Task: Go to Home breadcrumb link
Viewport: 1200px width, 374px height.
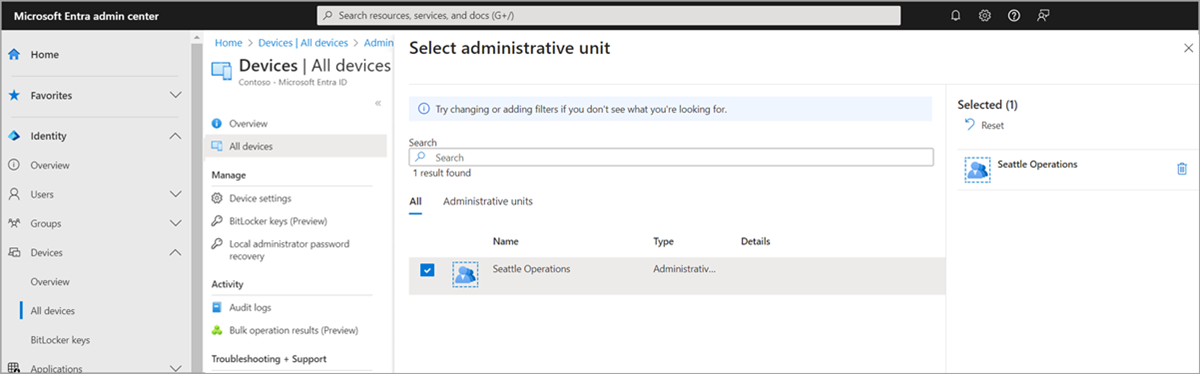Action: tap(228, 43)
